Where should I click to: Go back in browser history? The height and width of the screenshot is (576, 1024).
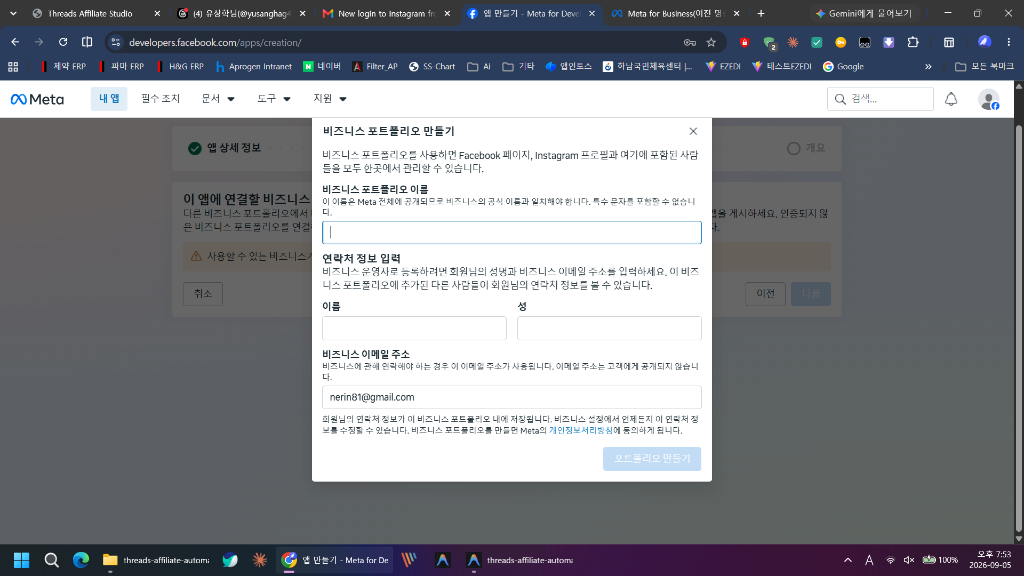(x=15, y=42)
